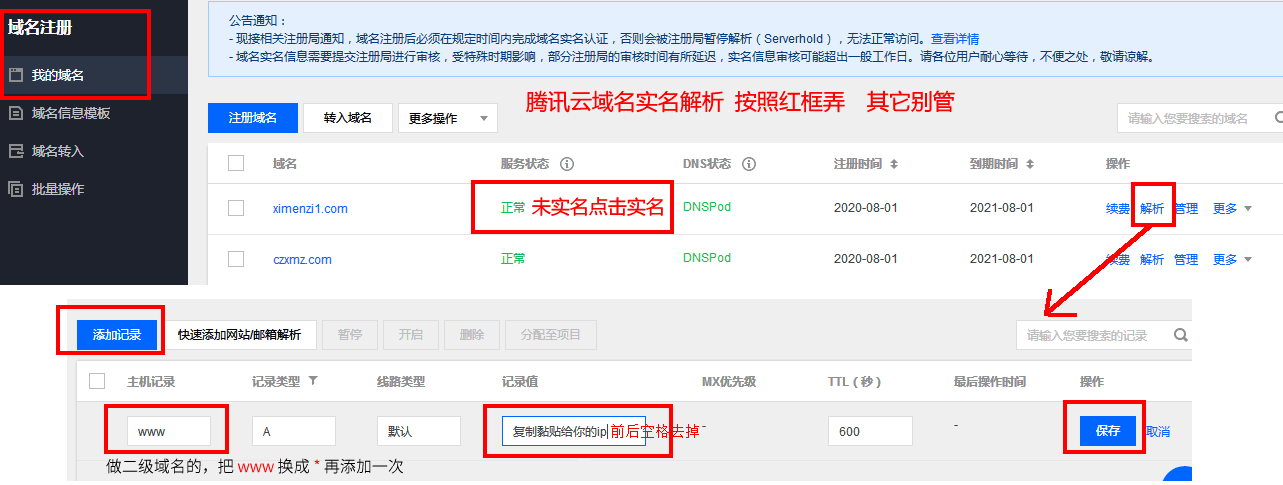Image resolution: width=1283 pixels, height=485 pixels.
Task: Click the TTL input field showing 600
Action: click(870, 431)
